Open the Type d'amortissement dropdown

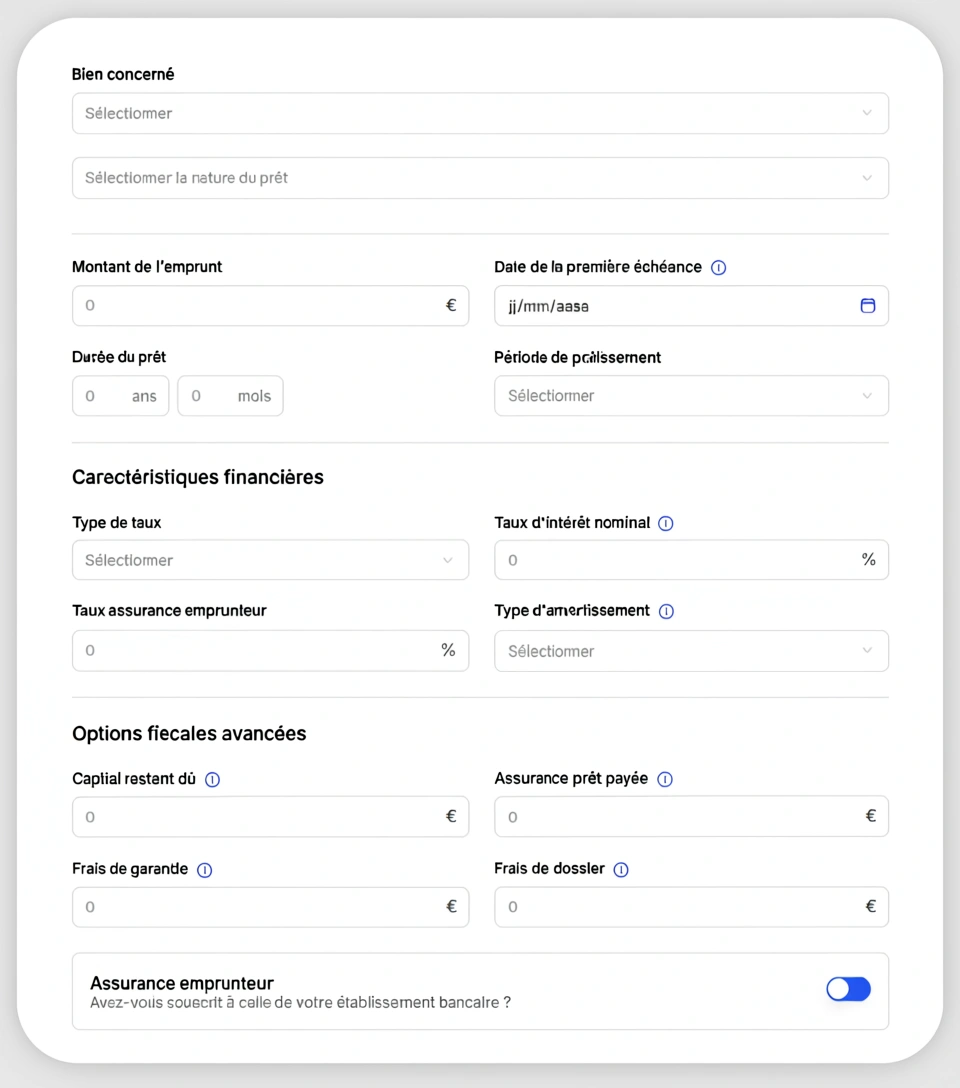(x=691, y=651)
